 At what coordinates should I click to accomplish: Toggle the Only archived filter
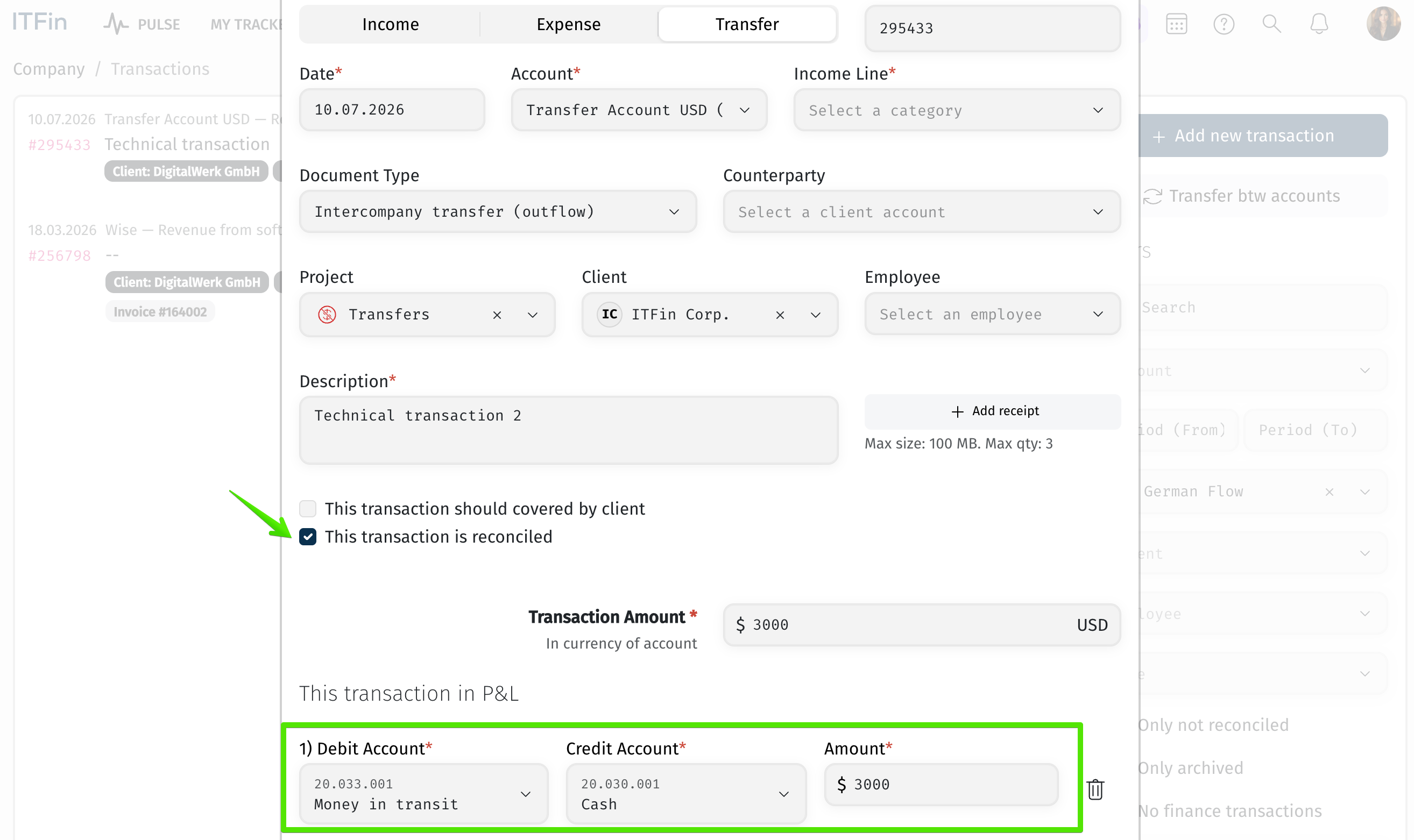(1190, 768)
